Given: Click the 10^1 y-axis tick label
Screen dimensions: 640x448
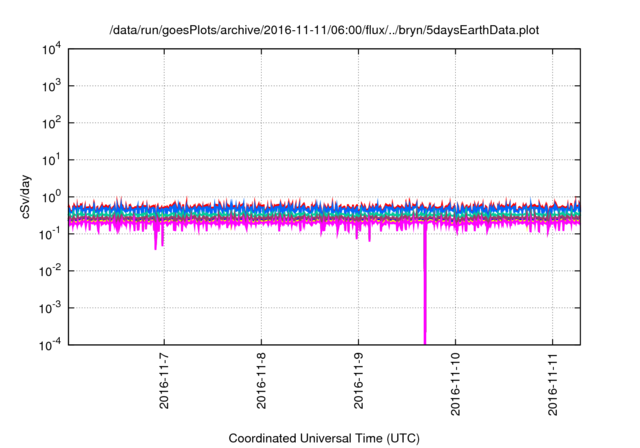Looking at the screenshot, I should (52, 160).
